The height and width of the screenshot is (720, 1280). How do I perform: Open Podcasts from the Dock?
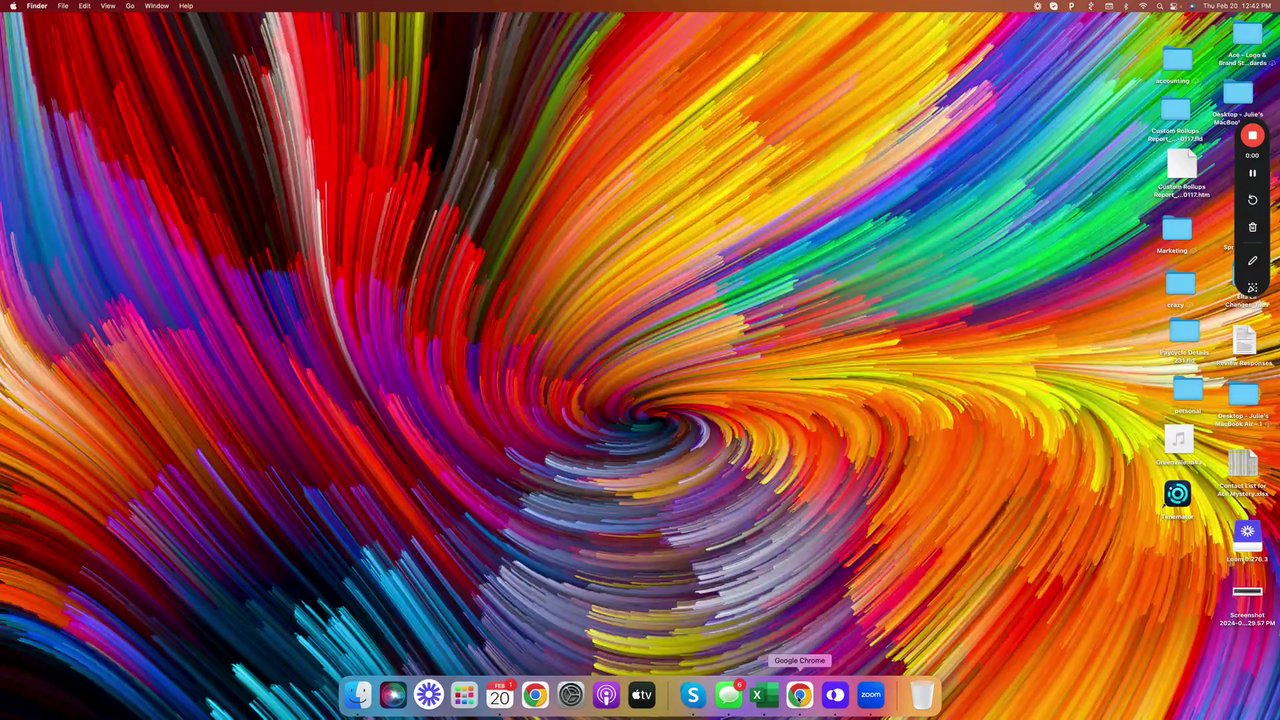[606, 694]
